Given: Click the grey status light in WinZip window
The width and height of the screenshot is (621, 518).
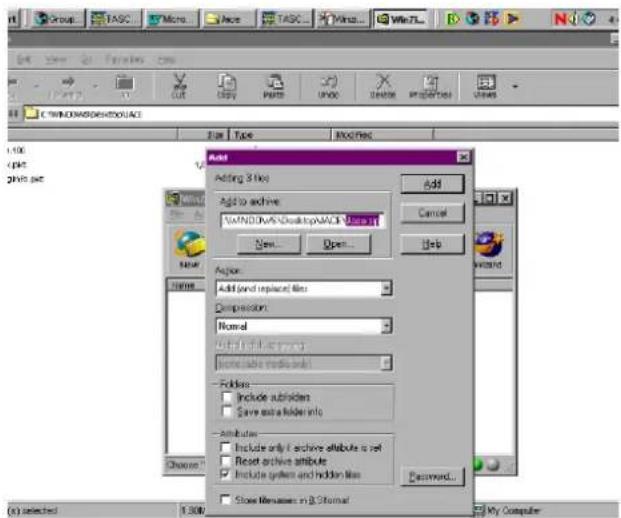Looking at the screenshot, I should click(493, 465).
